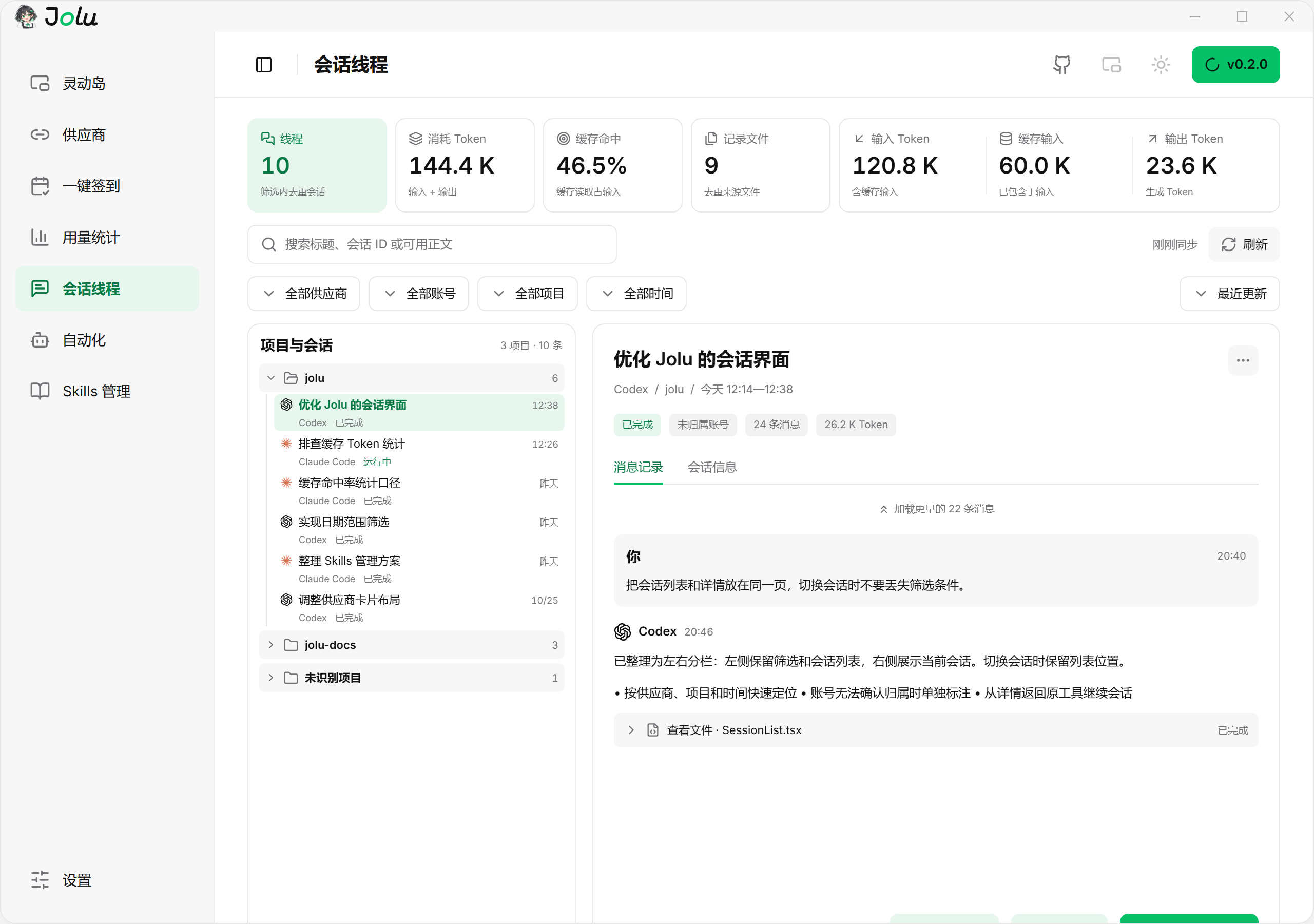This screenshot has height=924, width=1314.
Task: Select session 缓存命中率统计口径
Action: coord(419,491)
